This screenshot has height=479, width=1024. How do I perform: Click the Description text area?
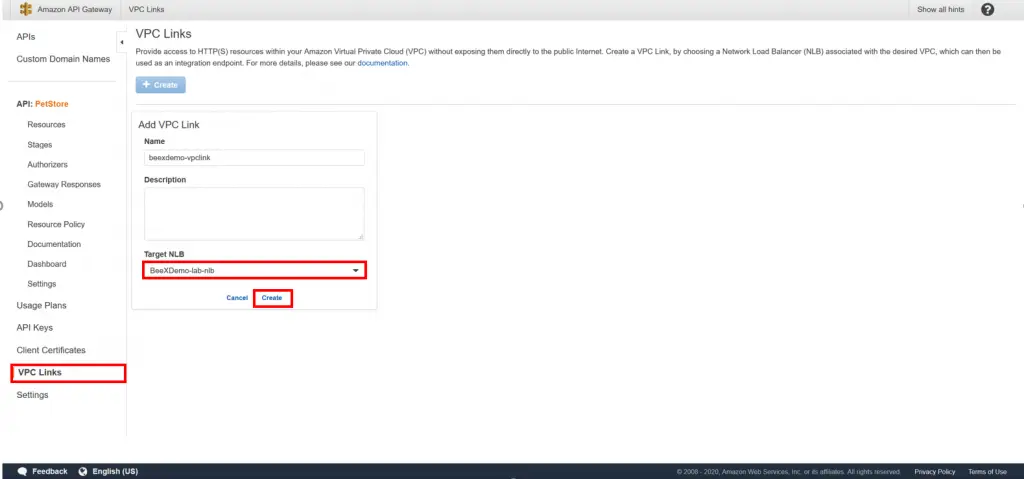(x=254, y=214)
